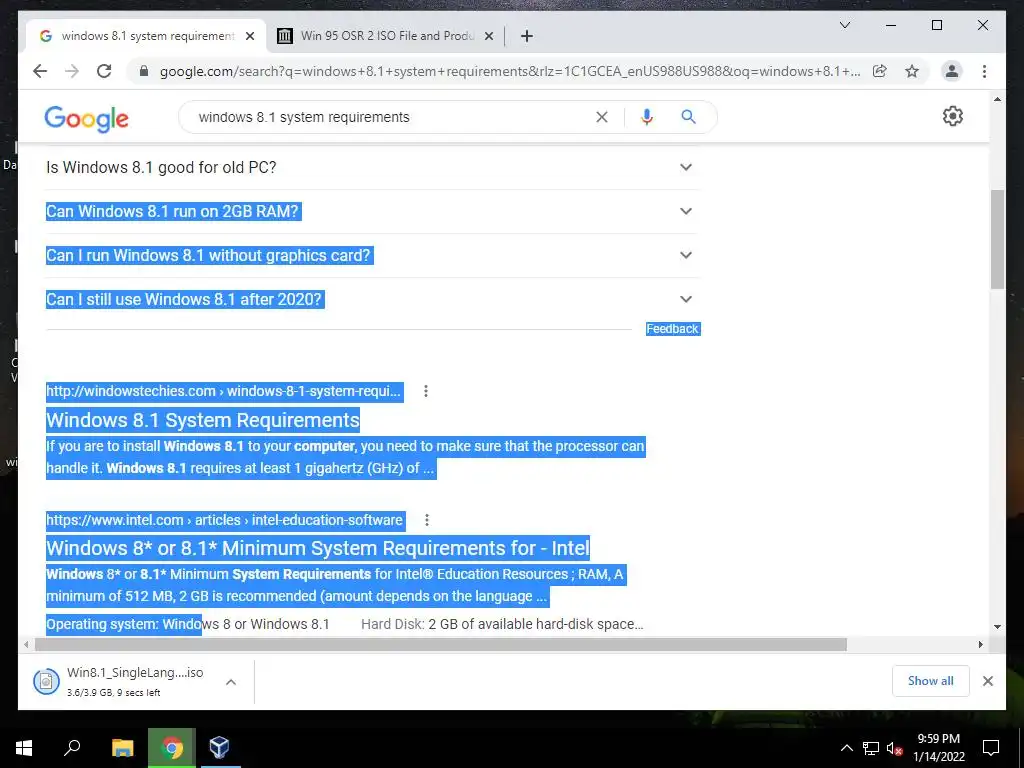Click the Win8.1 ISO download file icon

46,682
